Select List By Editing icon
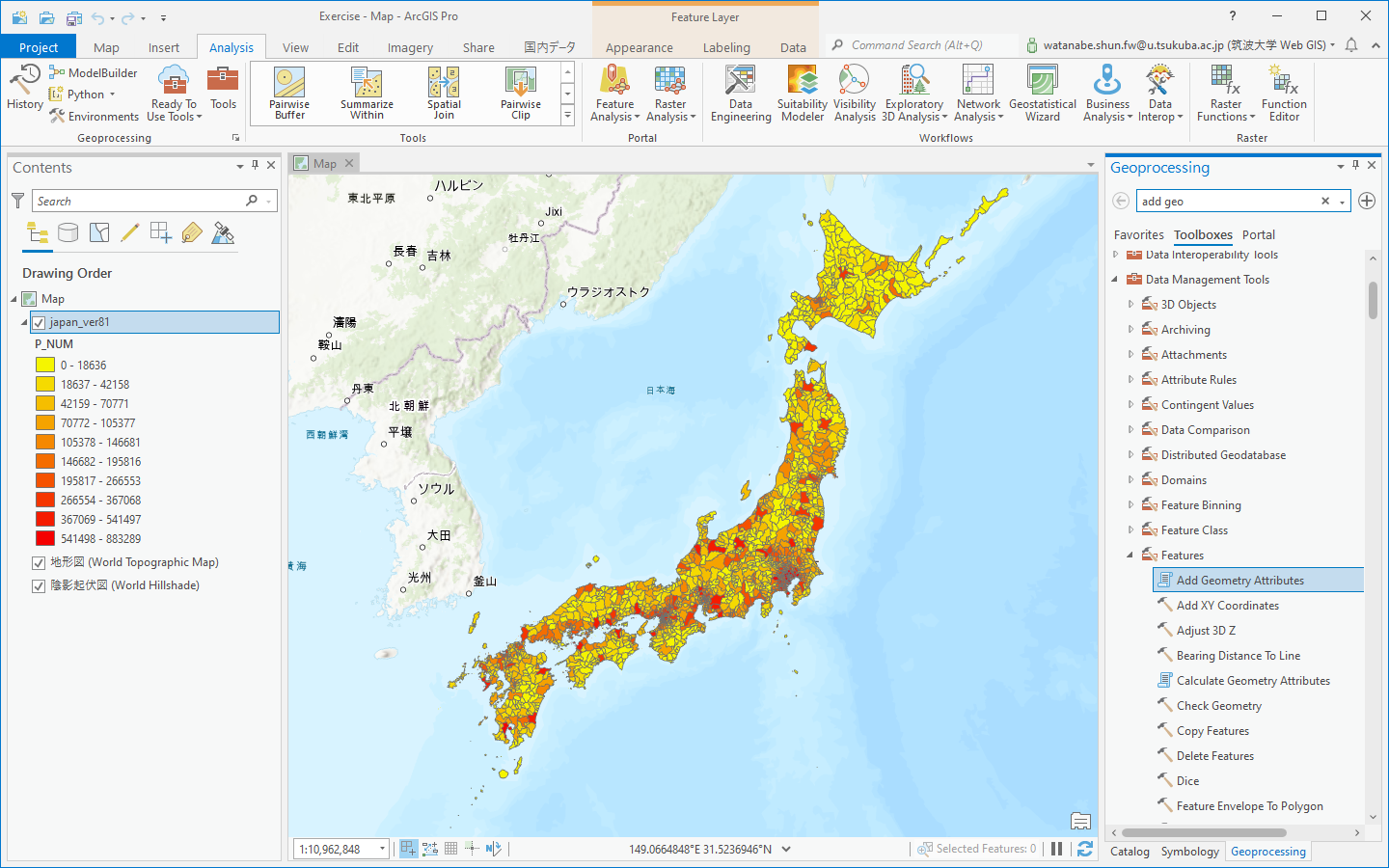Viewport: 1389px width, 868px height. click(130, 232)
